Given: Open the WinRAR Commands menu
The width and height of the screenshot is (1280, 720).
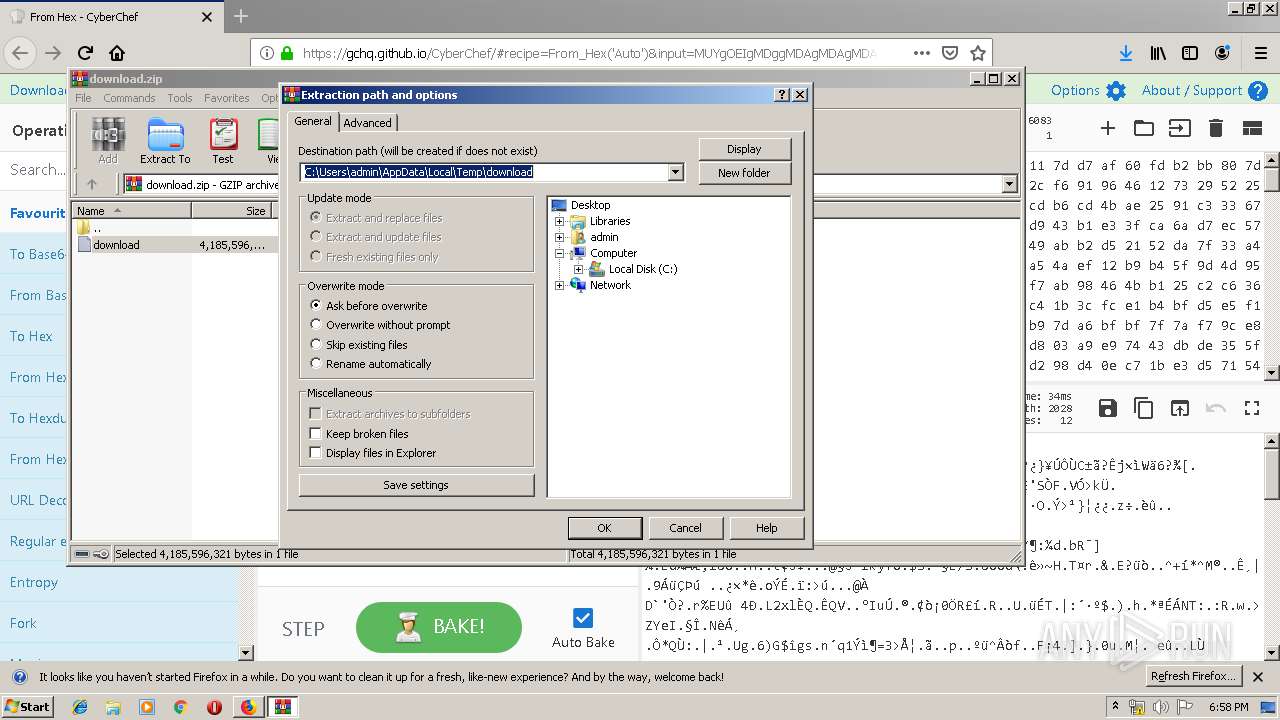Looking at the screenshot, I should 129,98.
